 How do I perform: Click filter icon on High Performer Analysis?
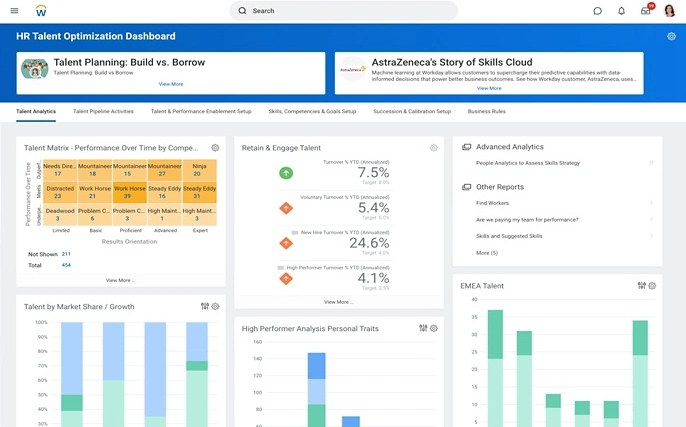click(x=423, y=328)
